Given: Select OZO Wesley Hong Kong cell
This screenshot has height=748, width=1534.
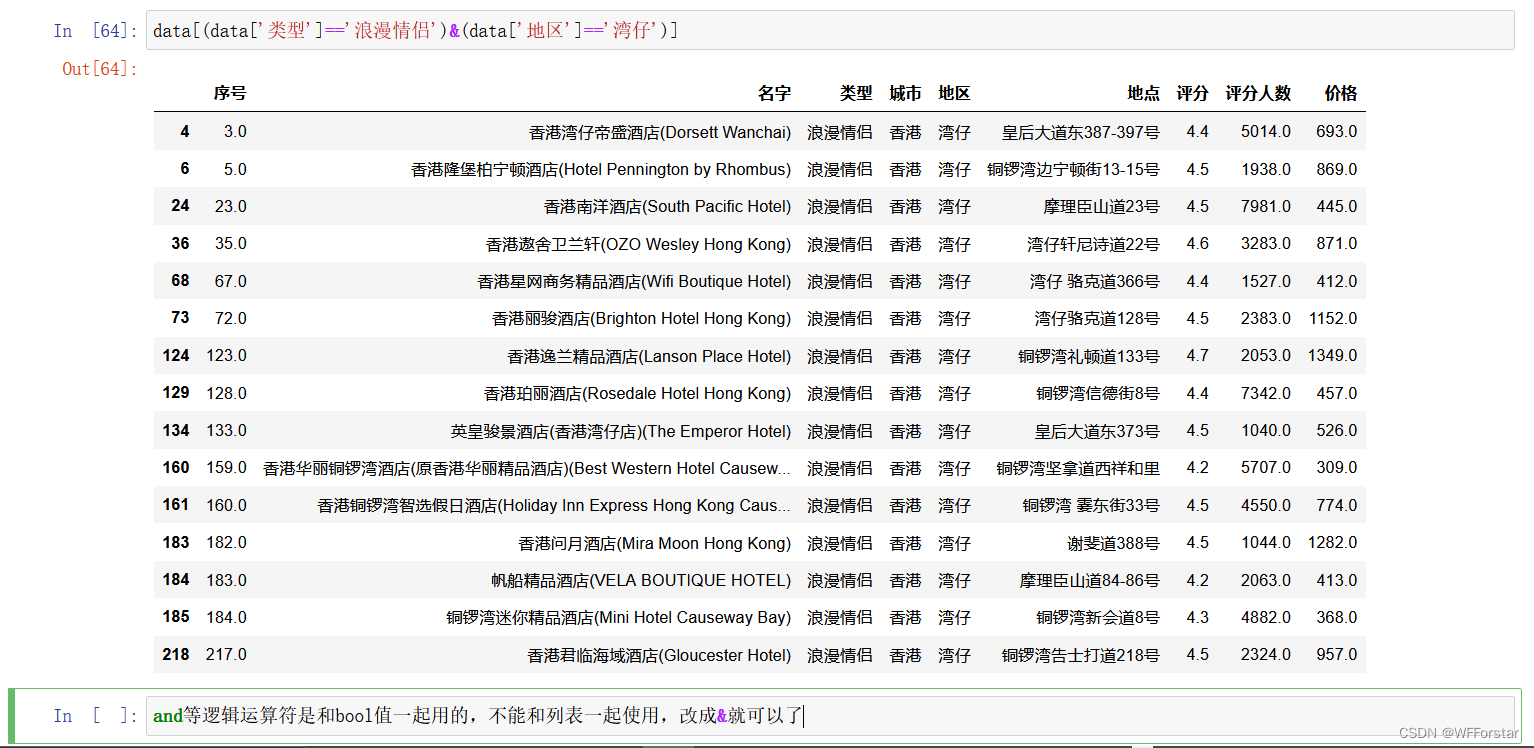Looking at the screenshot, I should coord(638,244).
